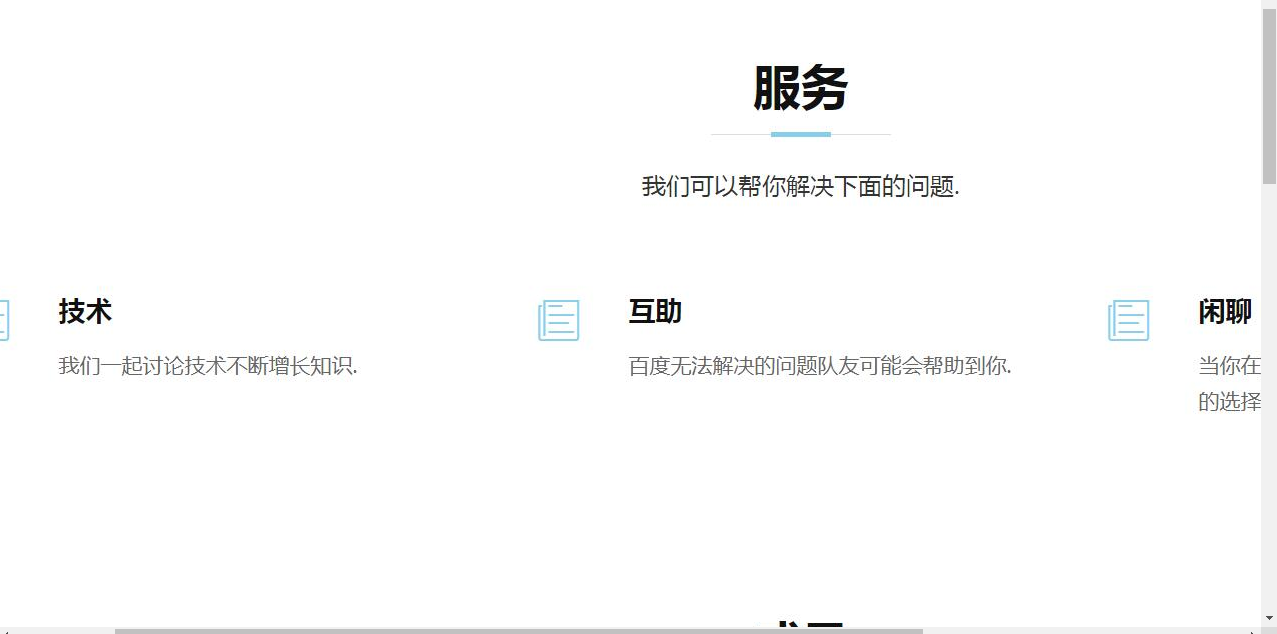
Task: Click the partially visible document icon at left edge
Action: (4, 320)
